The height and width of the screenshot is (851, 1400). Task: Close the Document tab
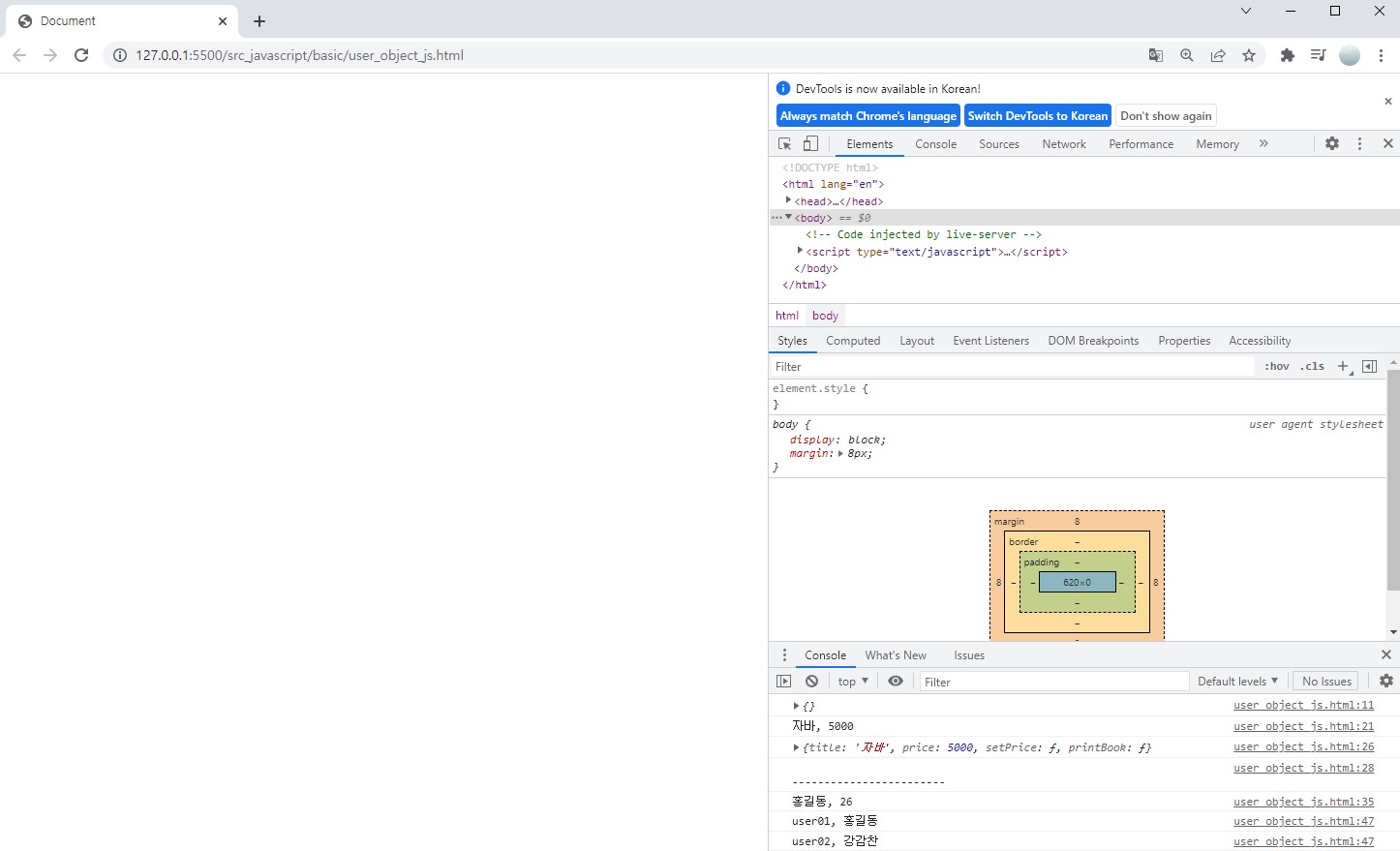223,21
